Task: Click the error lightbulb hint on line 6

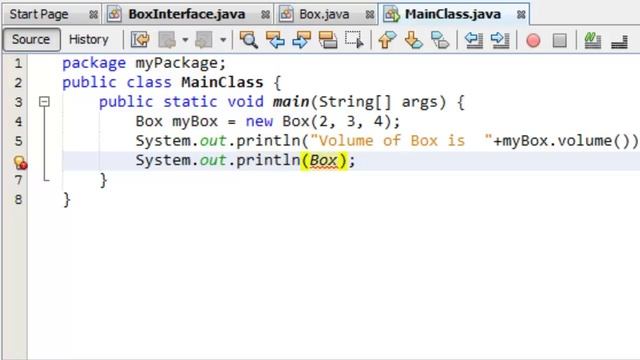Action: [20, 162]
